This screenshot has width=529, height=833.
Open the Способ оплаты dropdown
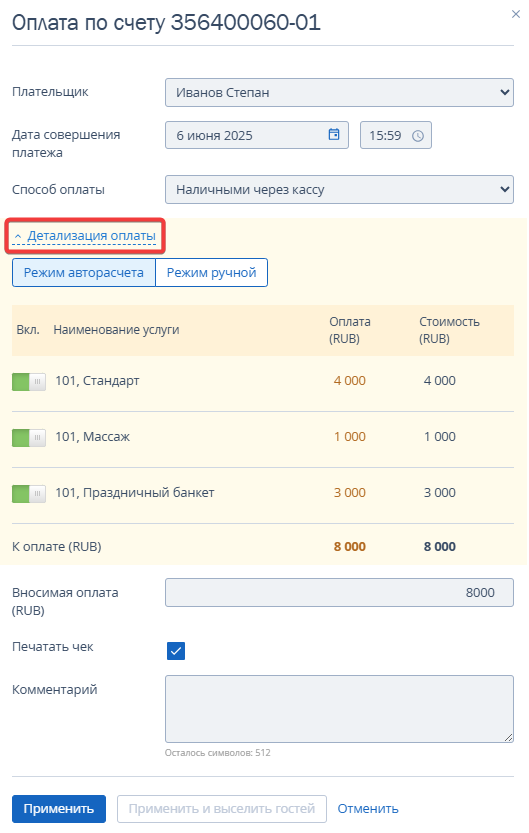pyautogui.click(x=339, y=190)
